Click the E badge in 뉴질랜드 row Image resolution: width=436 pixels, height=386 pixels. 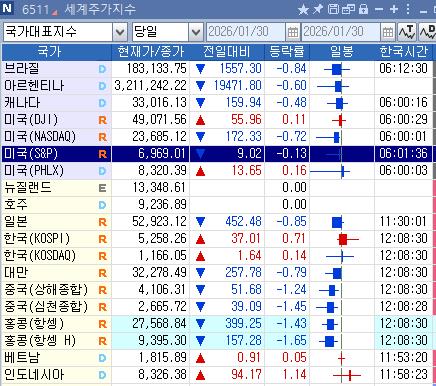(102, 188)
